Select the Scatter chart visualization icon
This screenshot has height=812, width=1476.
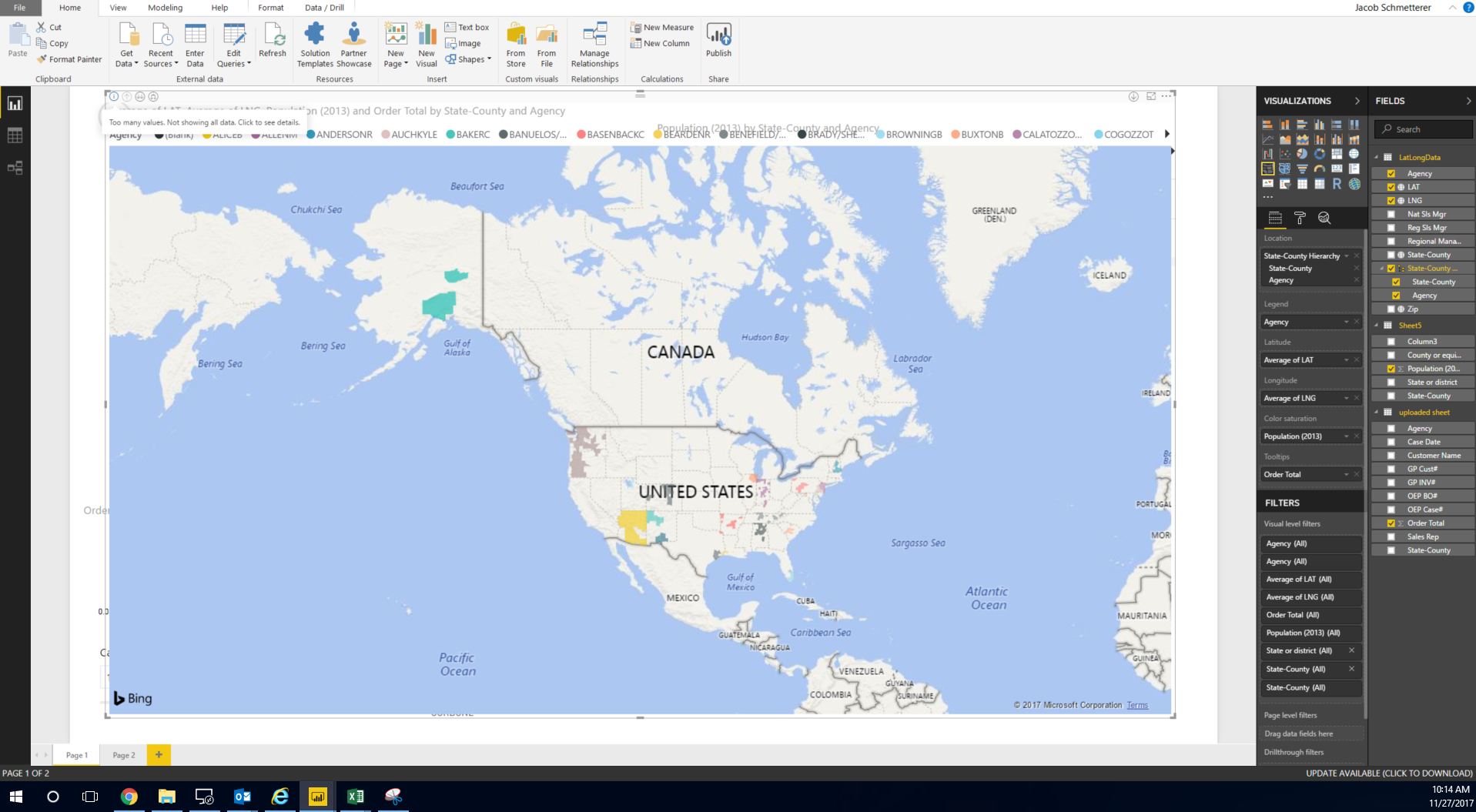[1285, 154]
